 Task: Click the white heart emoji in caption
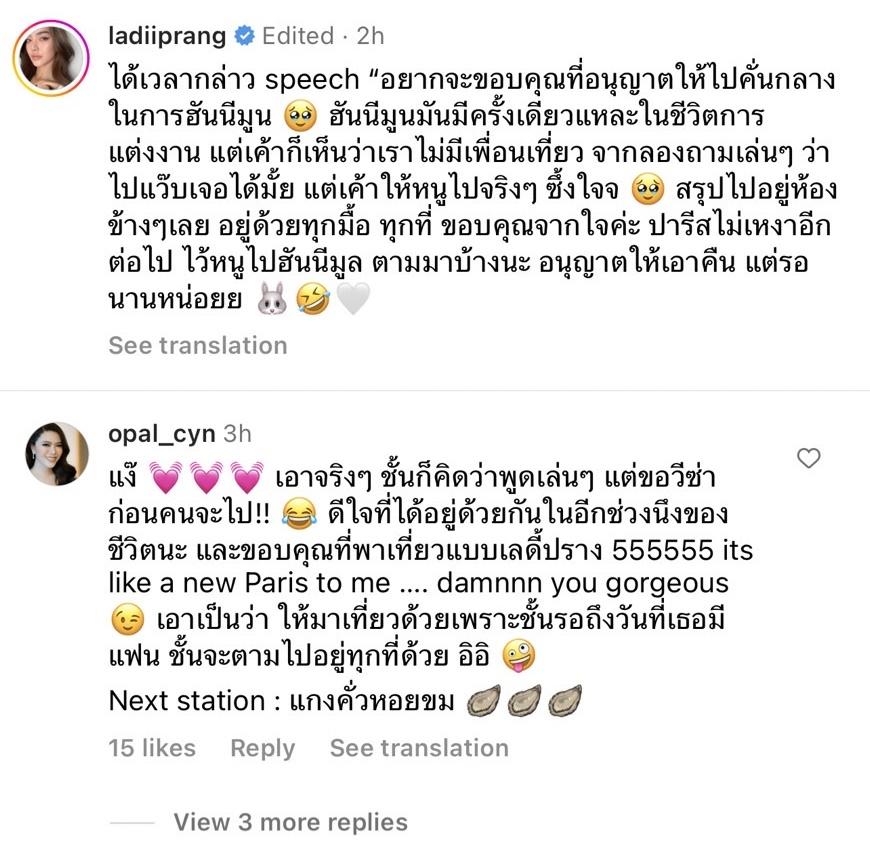pos(353,299)
